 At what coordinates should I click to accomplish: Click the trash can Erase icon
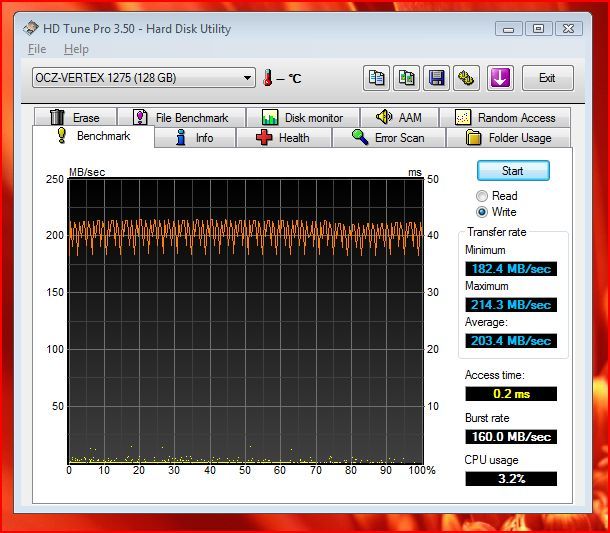57,117
